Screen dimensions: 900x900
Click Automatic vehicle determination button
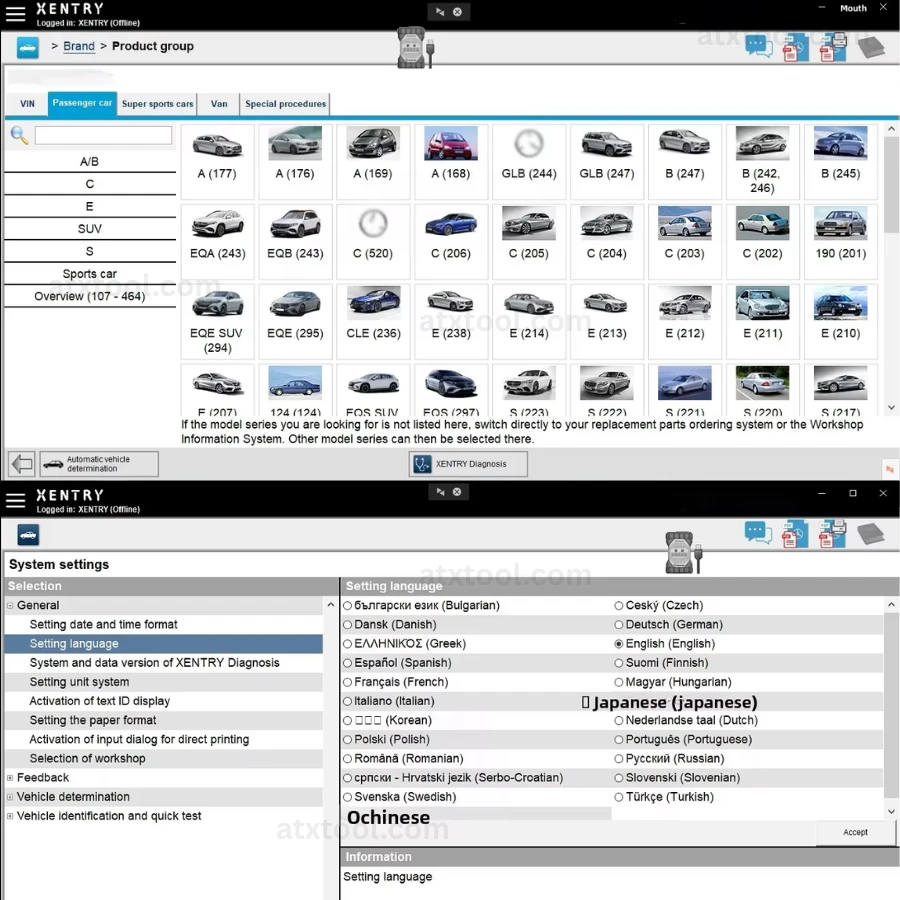(99, 464)
